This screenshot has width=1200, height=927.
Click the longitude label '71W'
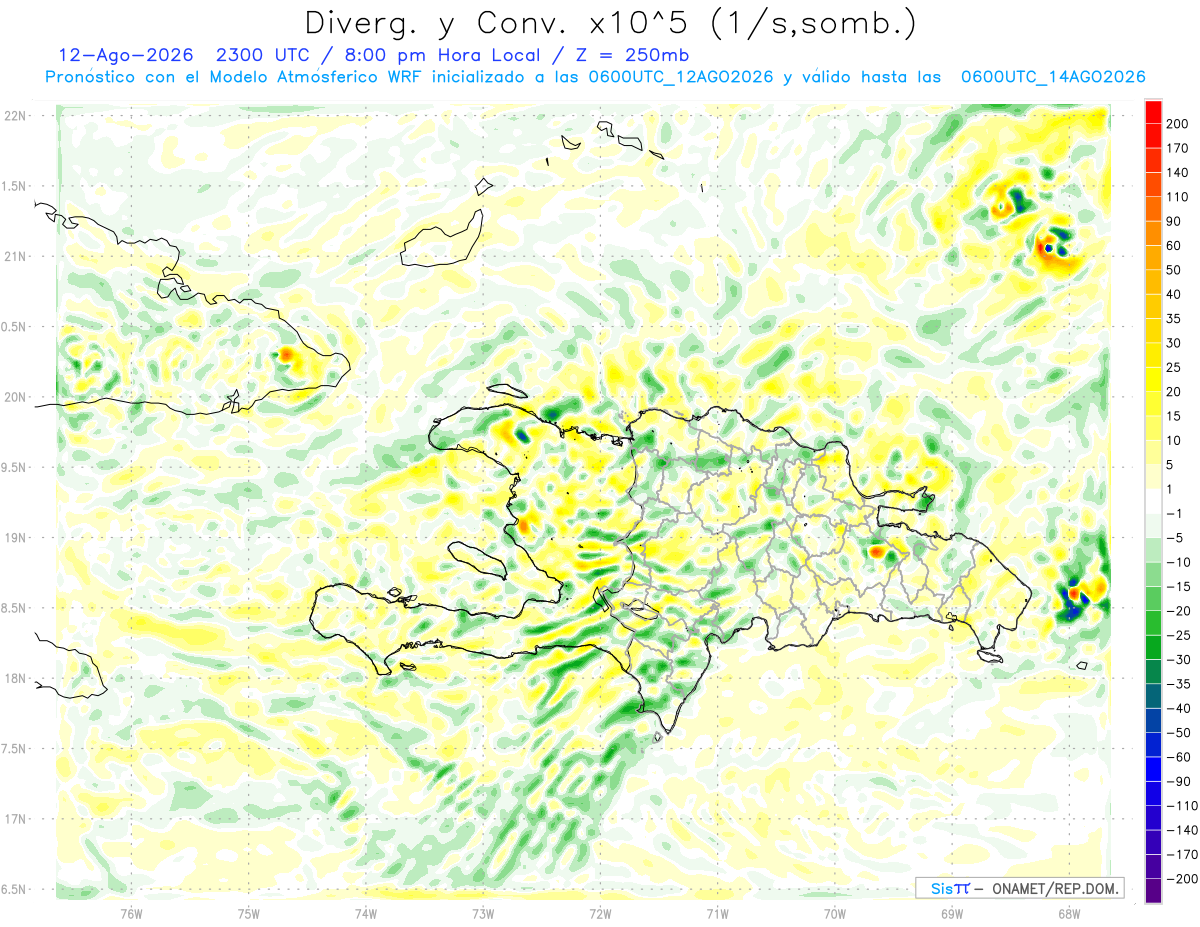tap(717, 913)
